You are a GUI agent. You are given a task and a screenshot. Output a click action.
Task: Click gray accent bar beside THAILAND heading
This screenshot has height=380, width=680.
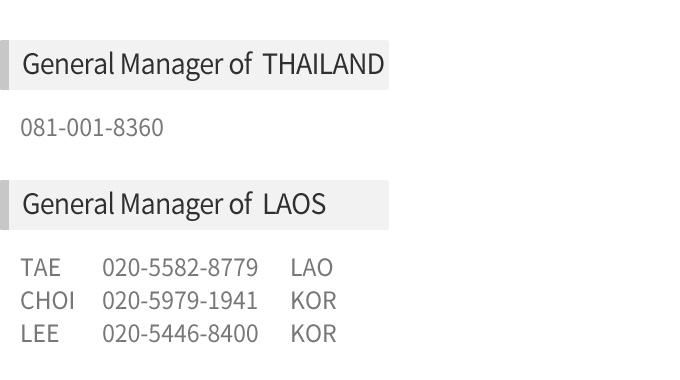(x=4, y=65)
